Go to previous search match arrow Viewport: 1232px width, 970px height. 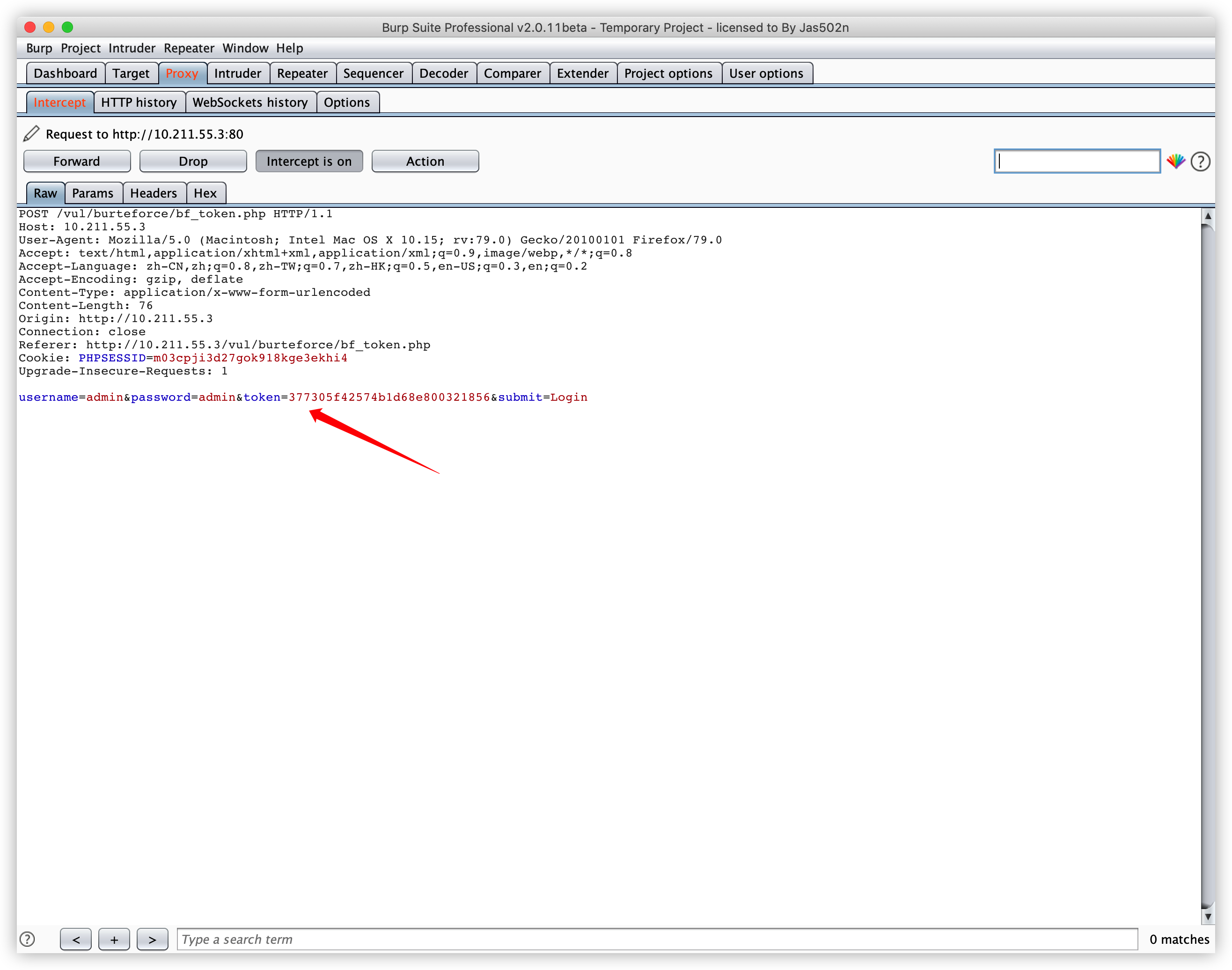click(75, 939)
